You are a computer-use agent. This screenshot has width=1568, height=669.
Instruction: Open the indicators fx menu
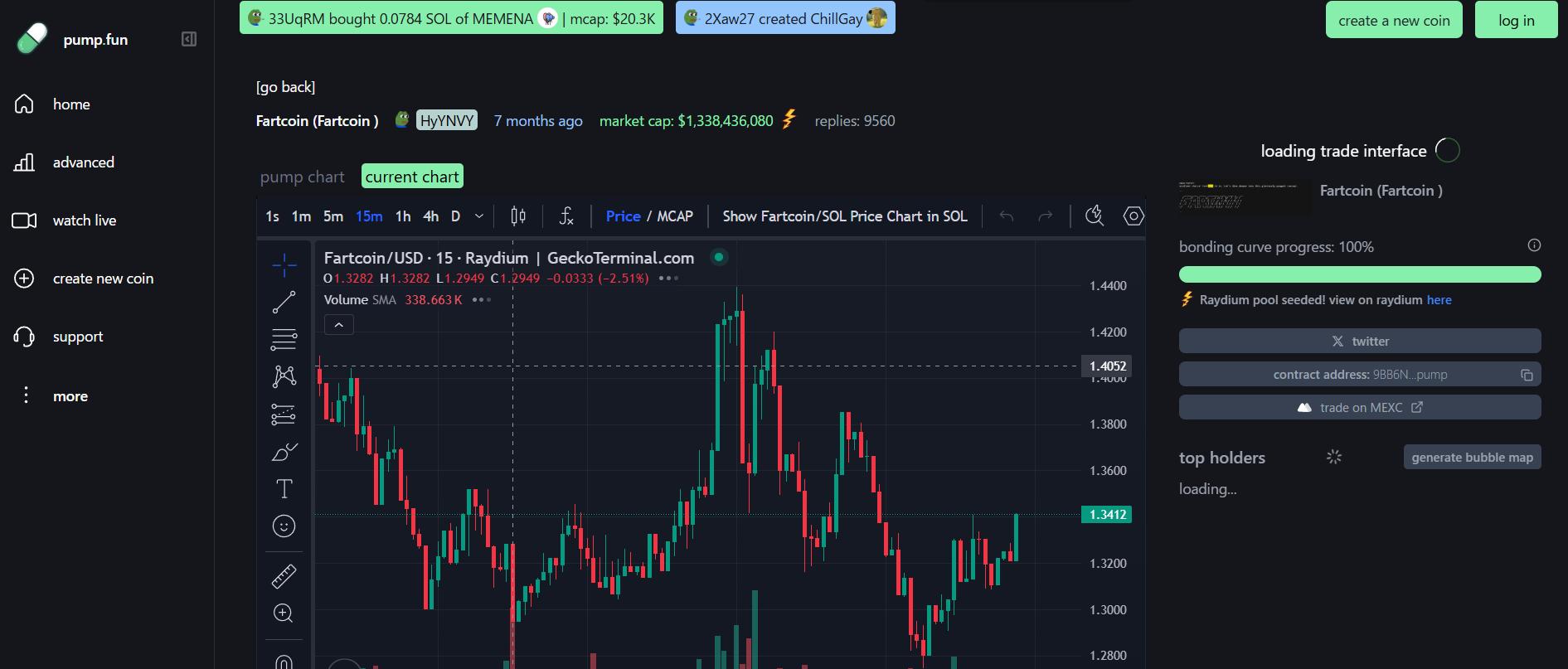click(566, 216)
